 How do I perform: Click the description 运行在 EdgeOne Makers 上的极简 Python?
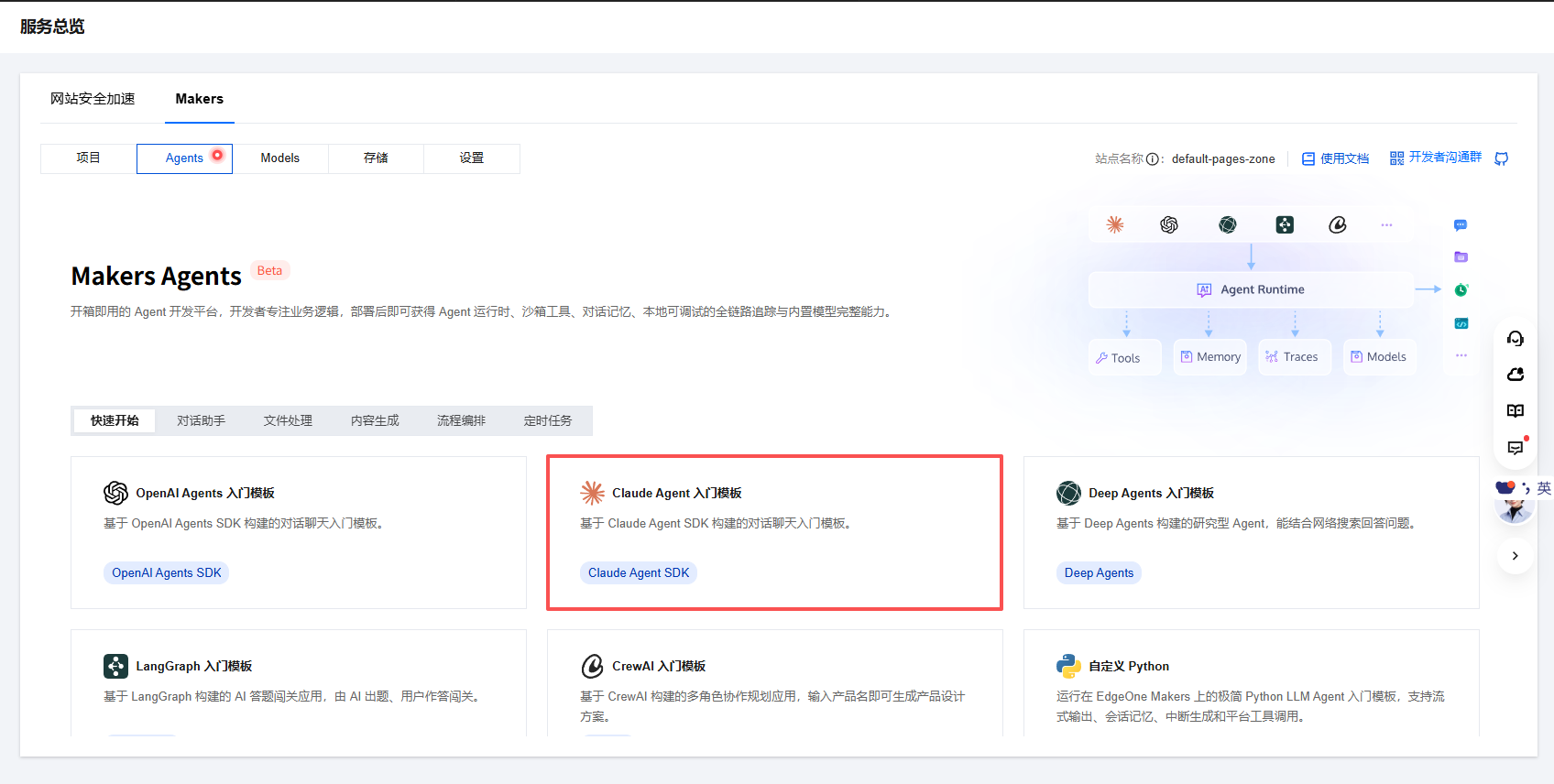tap(1251, 706)
